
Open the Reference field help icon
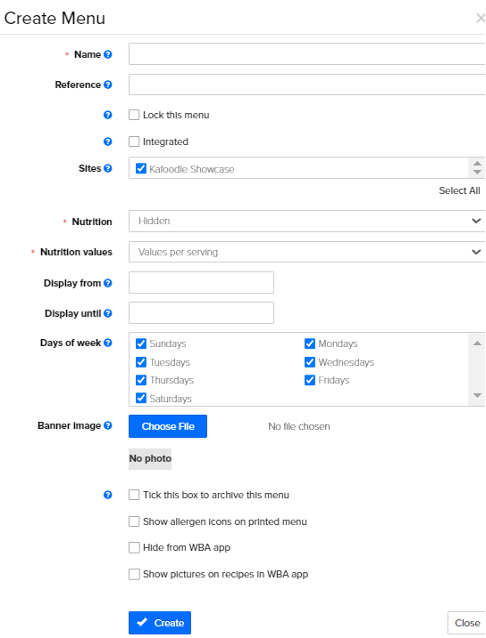[107, 85]
